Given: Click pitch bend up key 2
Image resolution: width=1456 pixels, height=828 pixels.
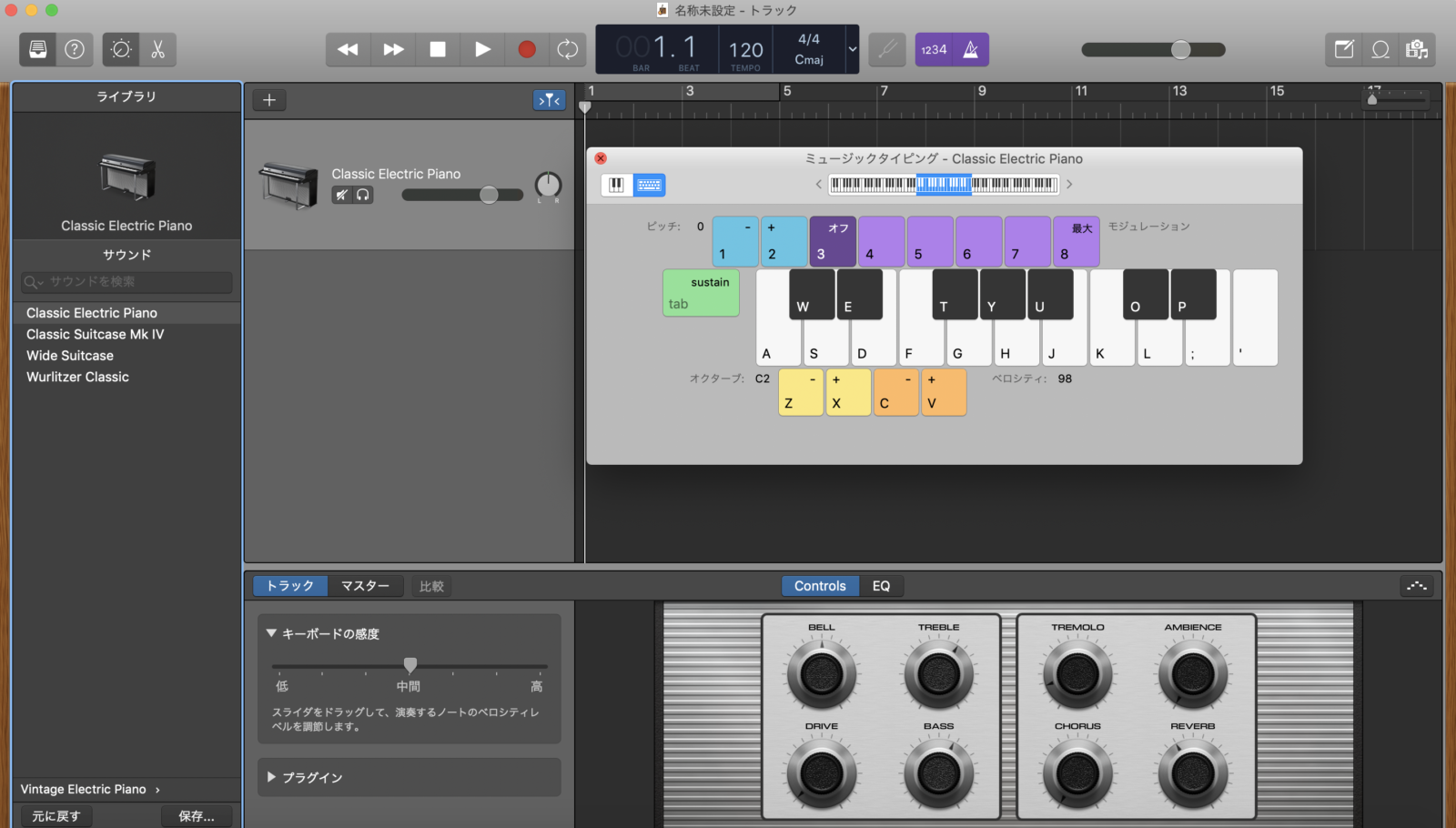Looking at the screenshot, I should 784,241.
